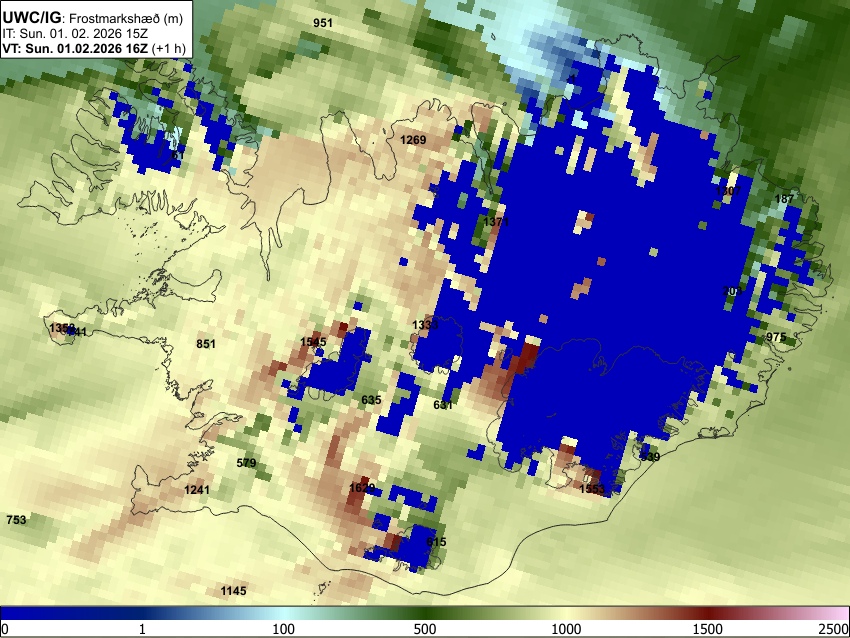Click the map value 753
This screenshot has width=850, height=638.
pyautogui.click(x=16, y=520)
